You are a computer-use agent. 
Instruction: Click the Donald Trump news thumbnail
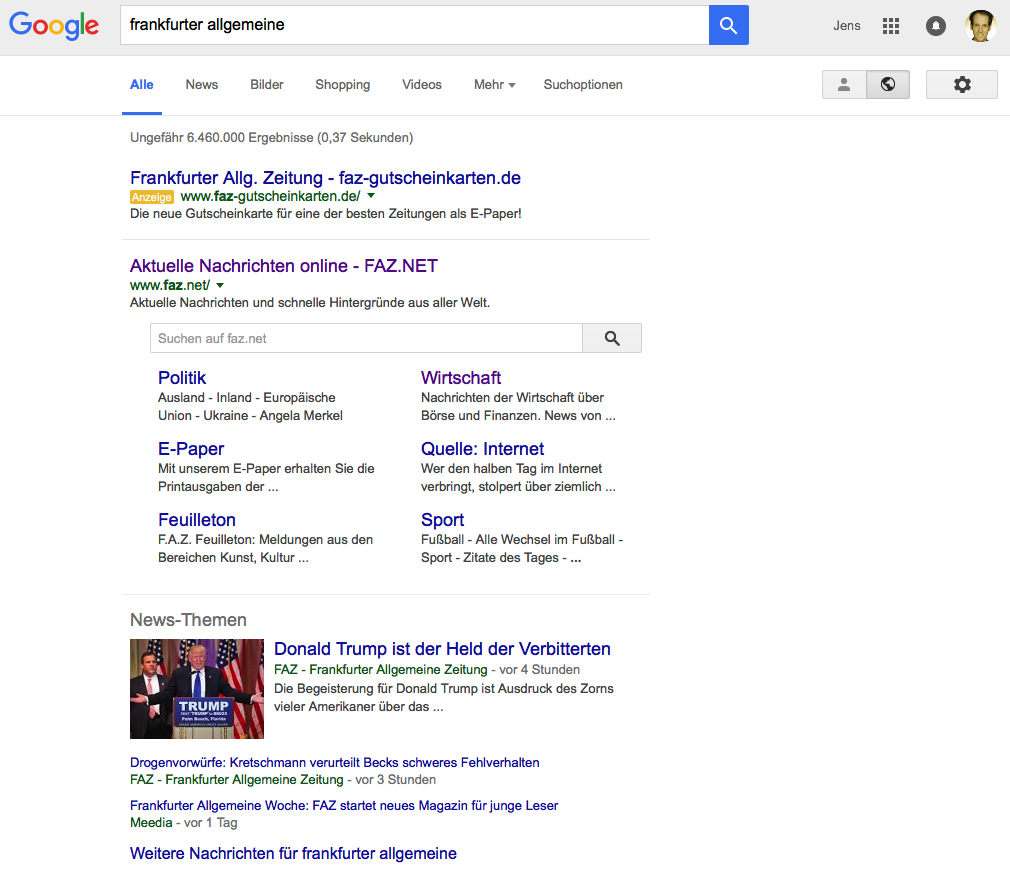(197, 689)
